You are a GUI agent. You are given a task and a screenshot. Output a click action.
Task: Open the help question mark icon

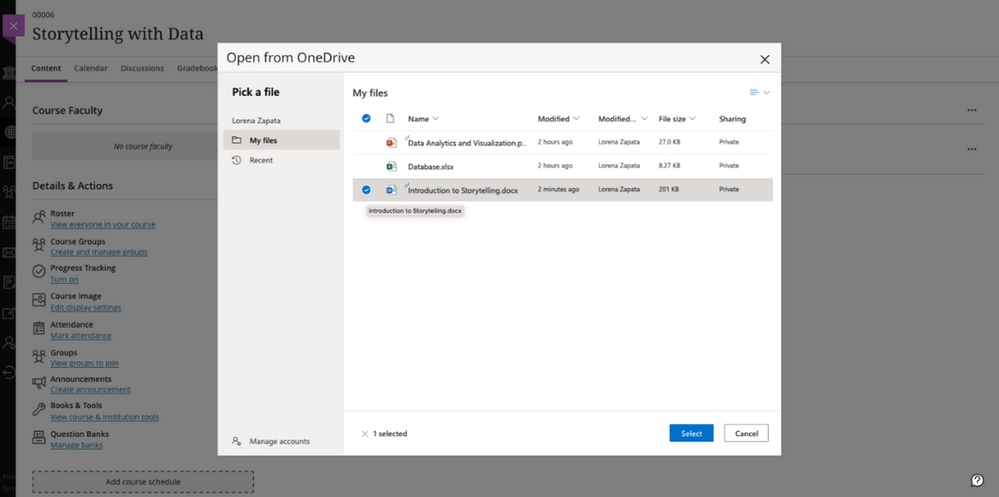click(977, 480)
